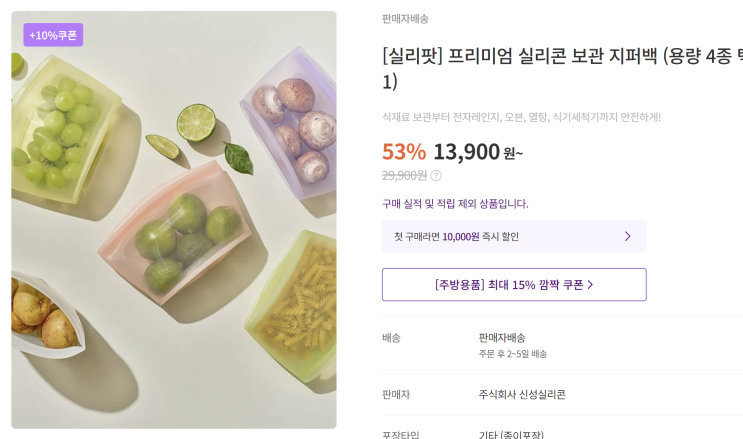The height and width of the screenshot is (439, 743).
Task: Click the 포장타입 row label
Action: [x=400, y=434]
